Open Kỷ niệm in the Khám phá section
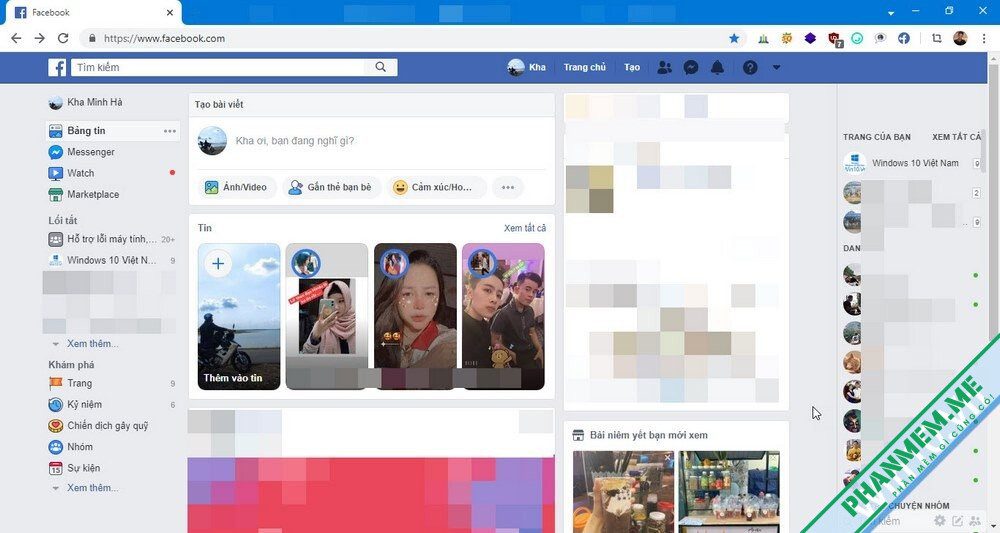 (75, 404)
